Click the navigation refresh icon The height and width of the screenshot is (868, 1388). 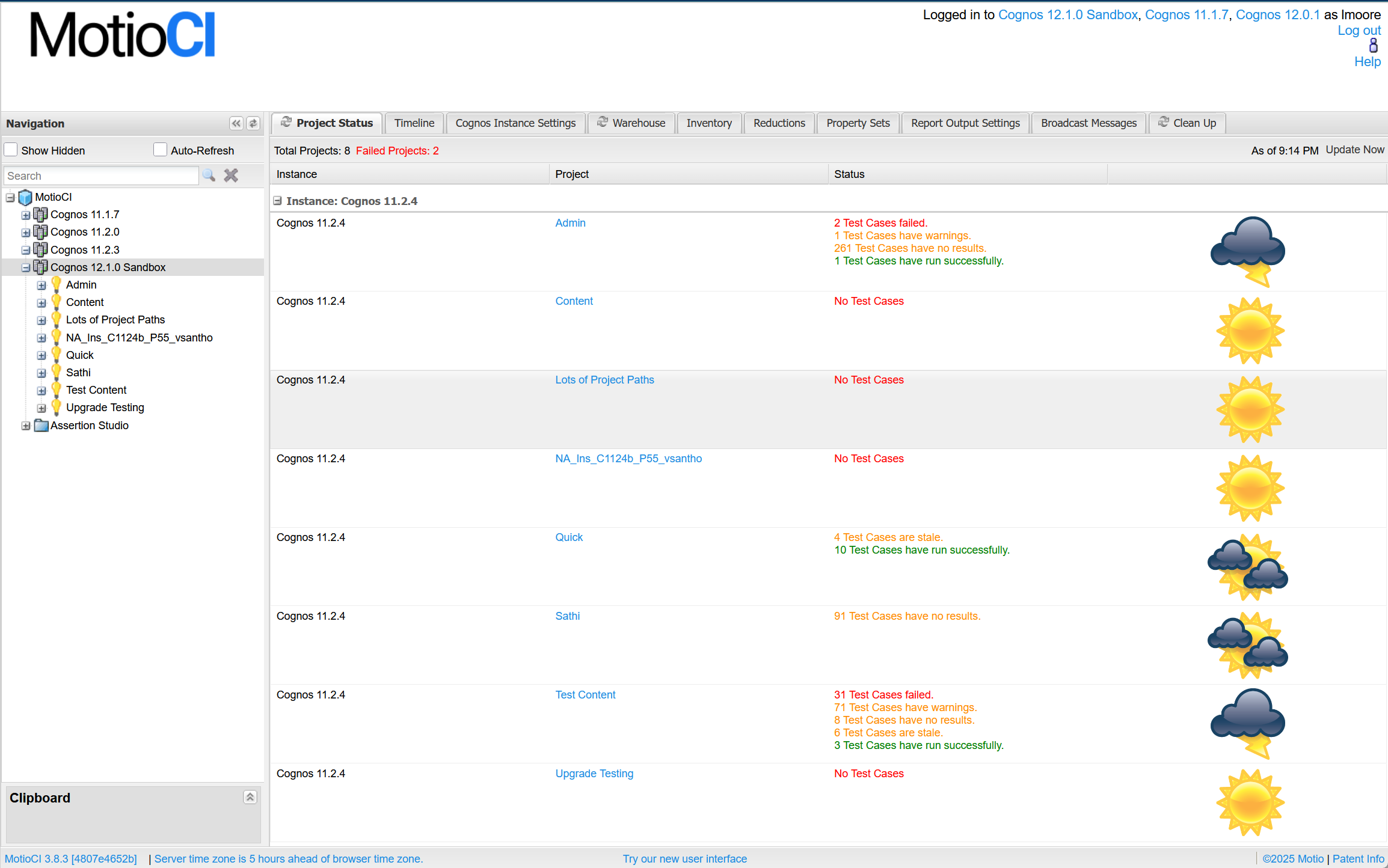coord(253,123)
